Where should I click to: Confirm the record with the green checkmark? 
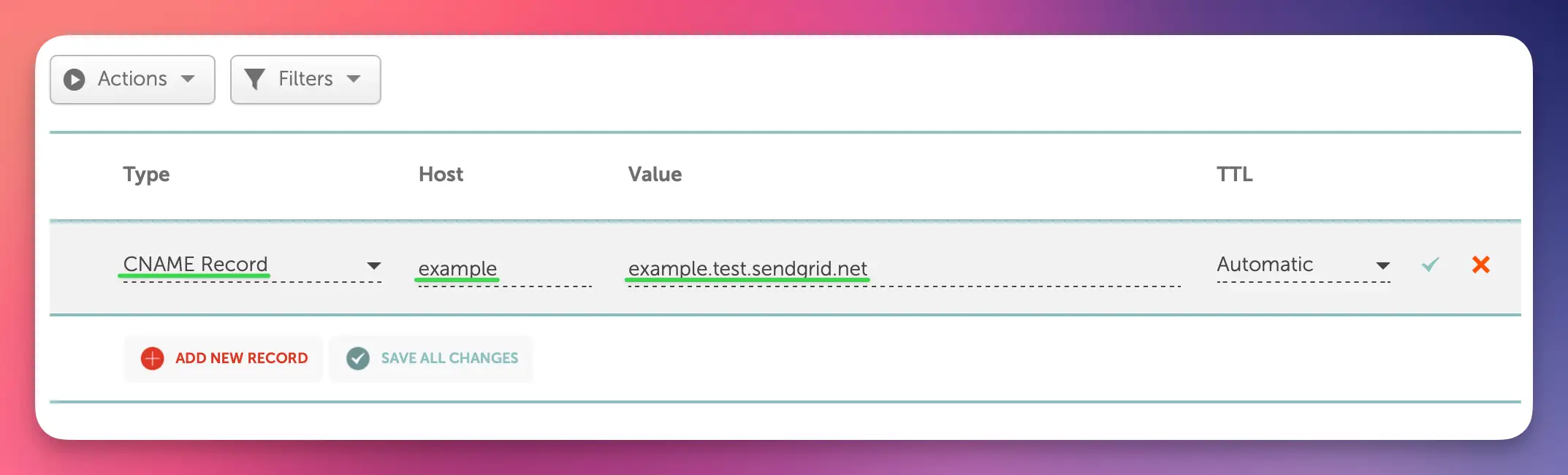tap(1430, 266)
